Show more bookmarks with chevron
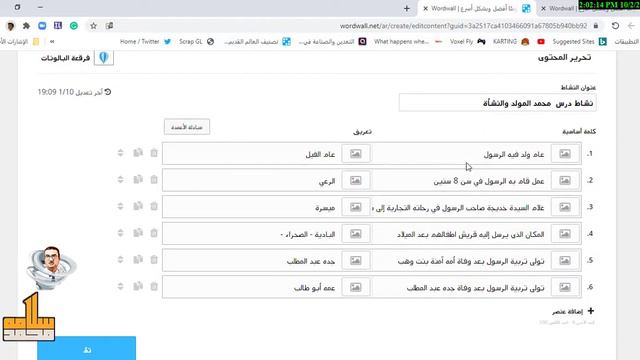Viewport: 640px width, 360px height. pyautogui.click(x=52, y=42)
